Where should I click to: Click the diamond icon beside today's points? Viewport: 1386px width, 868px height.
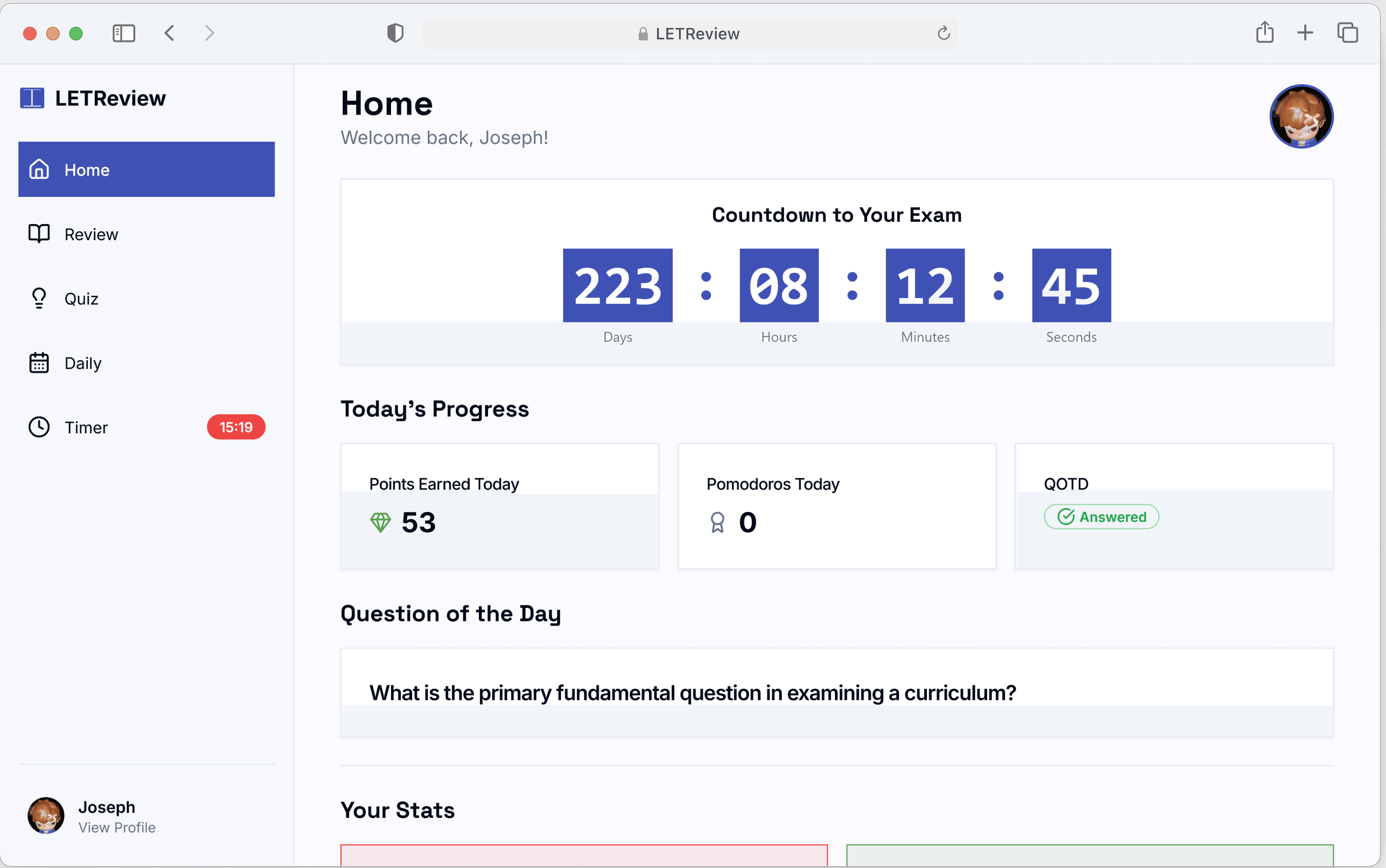pos(380,522)
